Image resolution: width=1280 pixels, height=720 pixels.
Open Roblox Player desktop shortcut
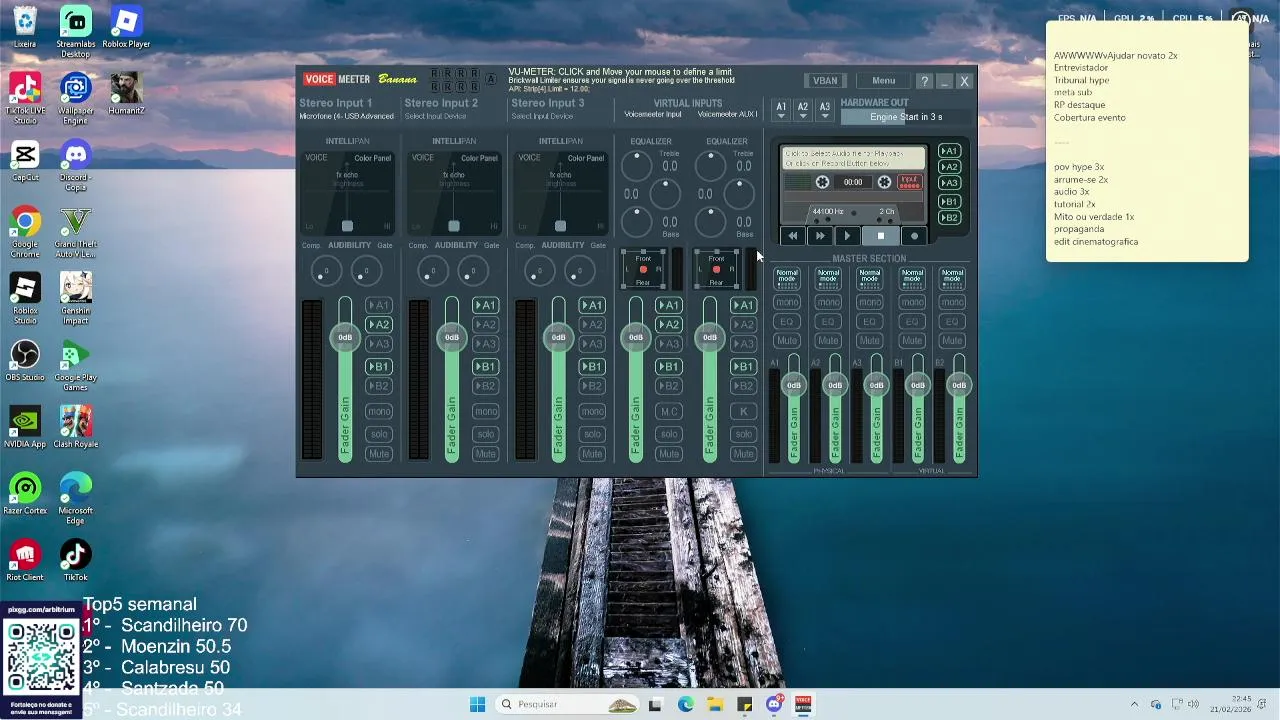click(126, 27)
